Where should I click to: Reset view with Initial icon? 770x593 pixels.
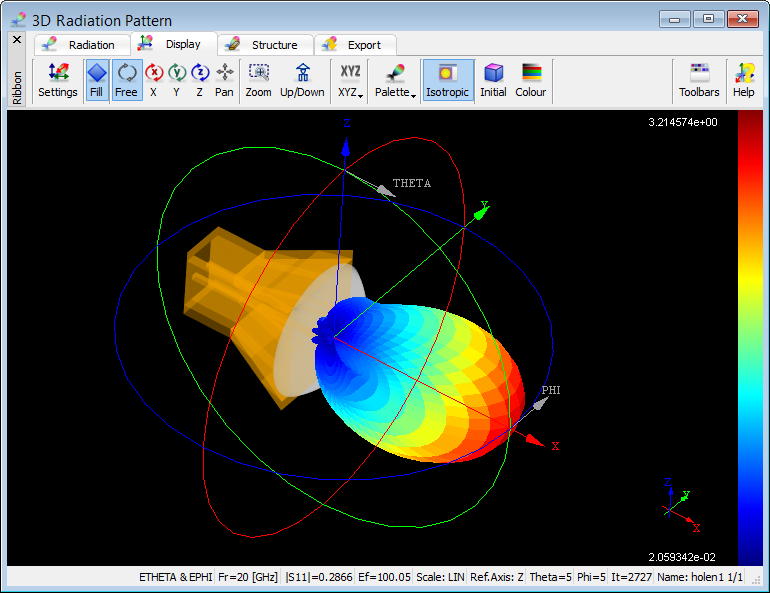coord(493,80)
